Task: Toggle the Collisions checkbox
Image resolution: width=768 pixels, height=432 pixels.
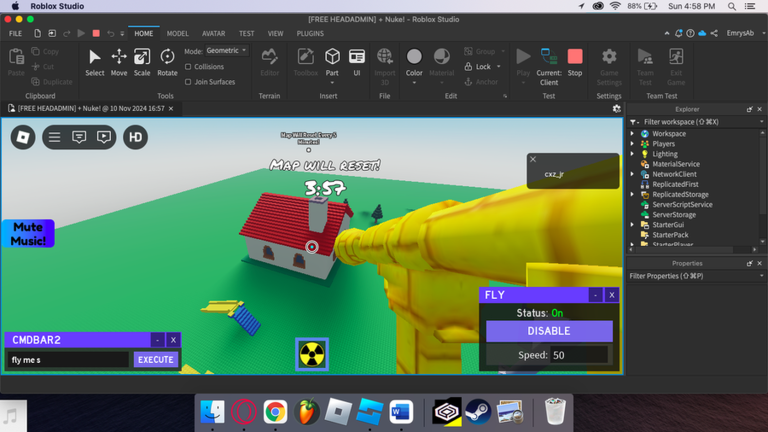Action: click(188, 67)
